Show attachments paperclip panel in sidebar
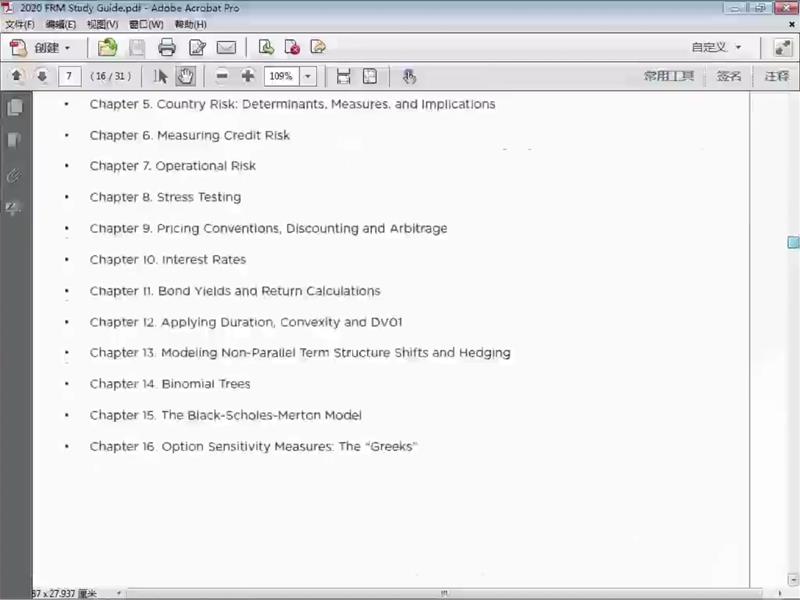800x600 pixels. pos(15,176)
